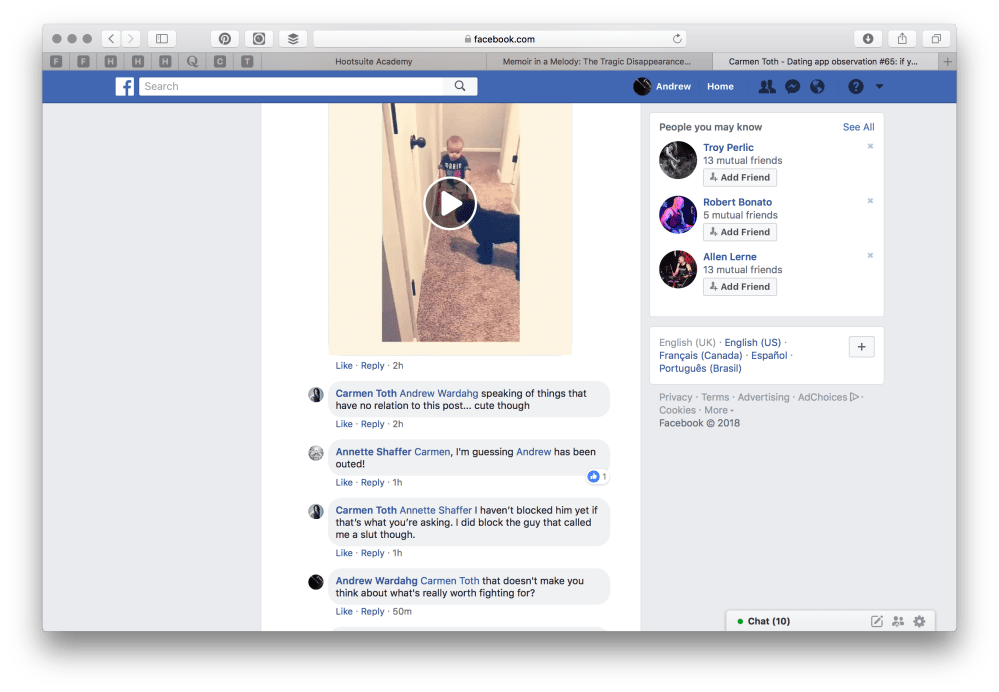Image resolution: width=999 pixels, height=692 pixels.
Task: Click the search magnifying glass button
Action: (x=460, y=87)
